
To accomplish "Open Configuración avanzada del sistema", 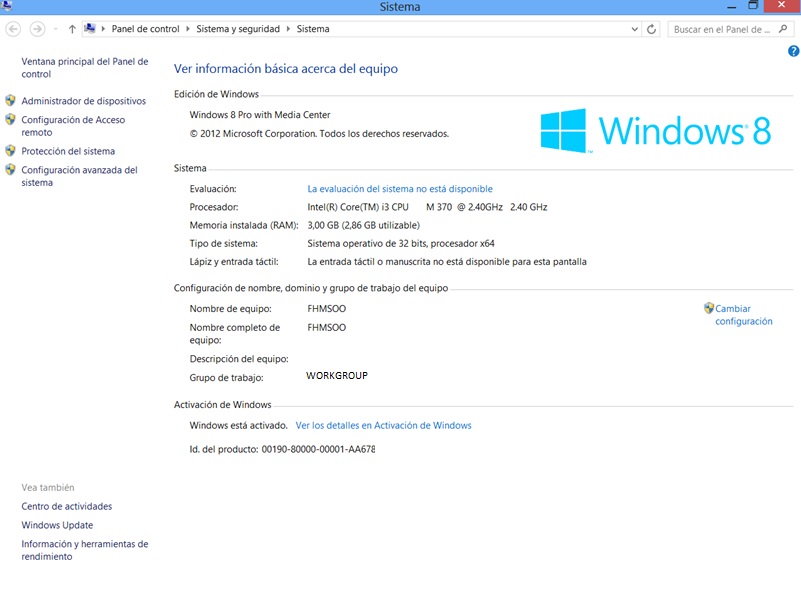I will click(79, 176).
